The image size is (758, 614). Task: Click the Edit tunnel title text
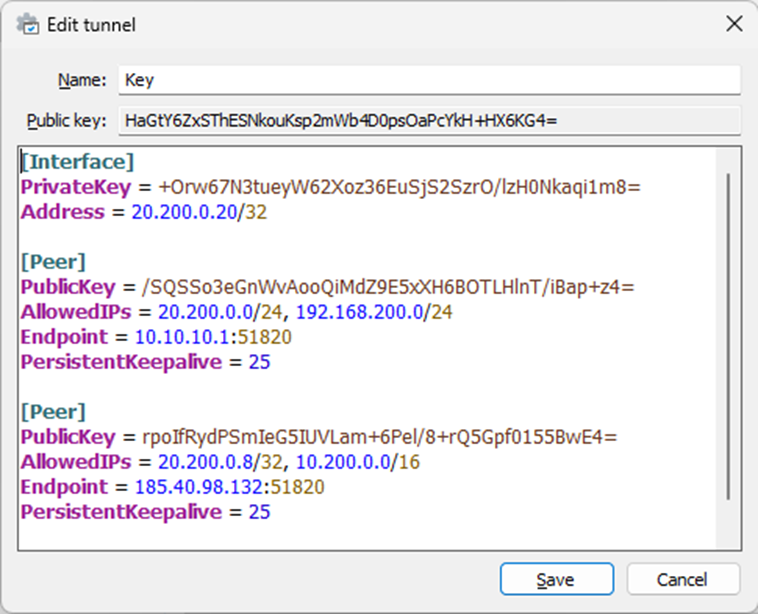[91, 25]
